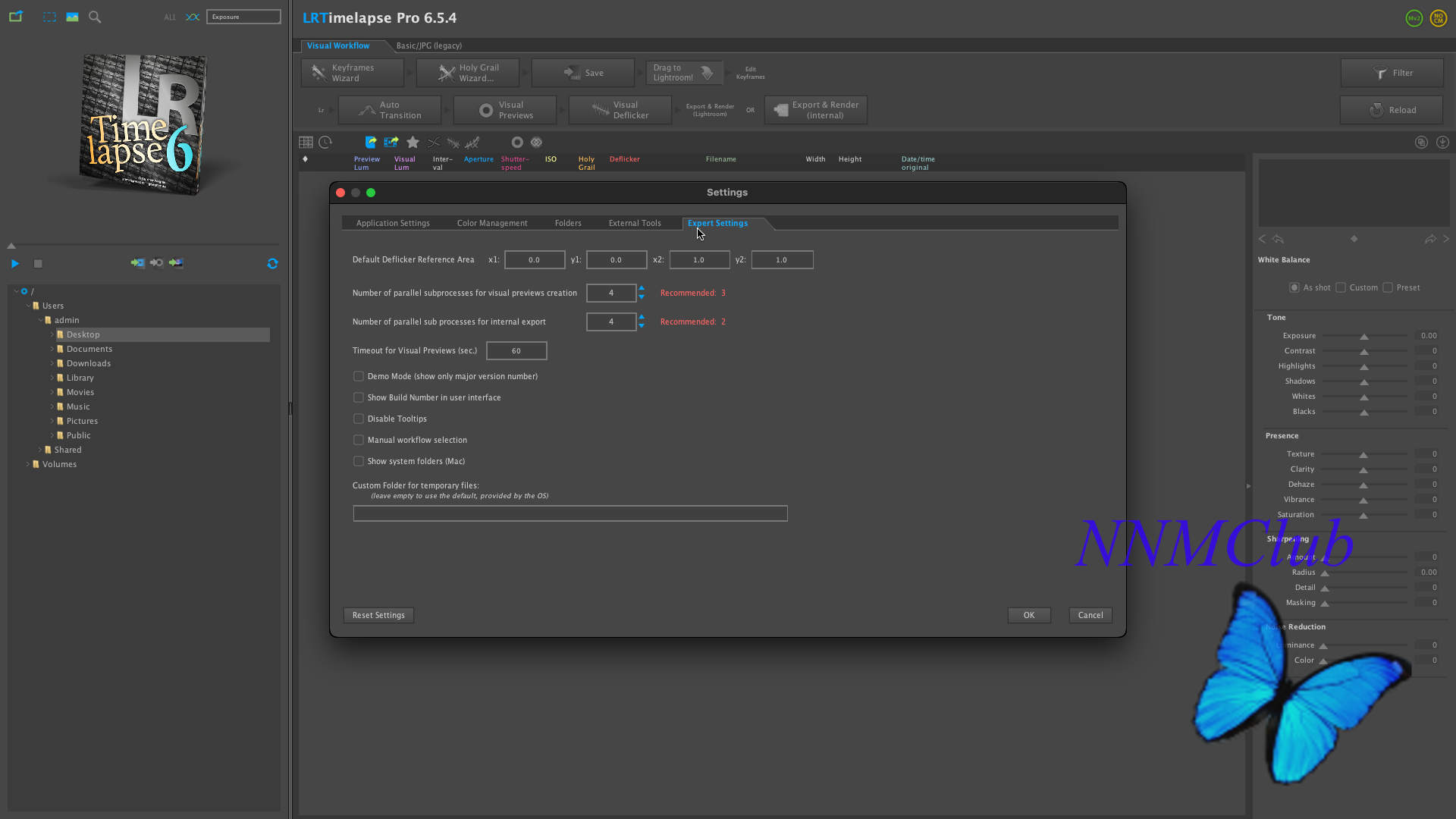Click the redo arrow under the right preview
1456x819 pixels.
(1430, 239)
